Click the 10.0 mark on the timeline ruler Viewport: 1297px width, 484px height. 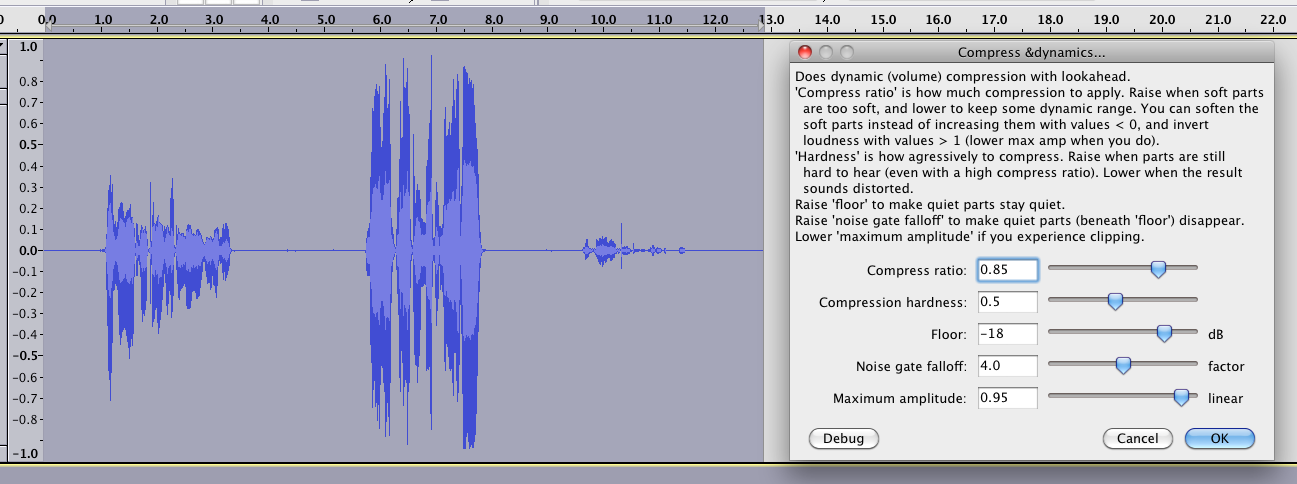pyautogui.click(x=602, y=19)
